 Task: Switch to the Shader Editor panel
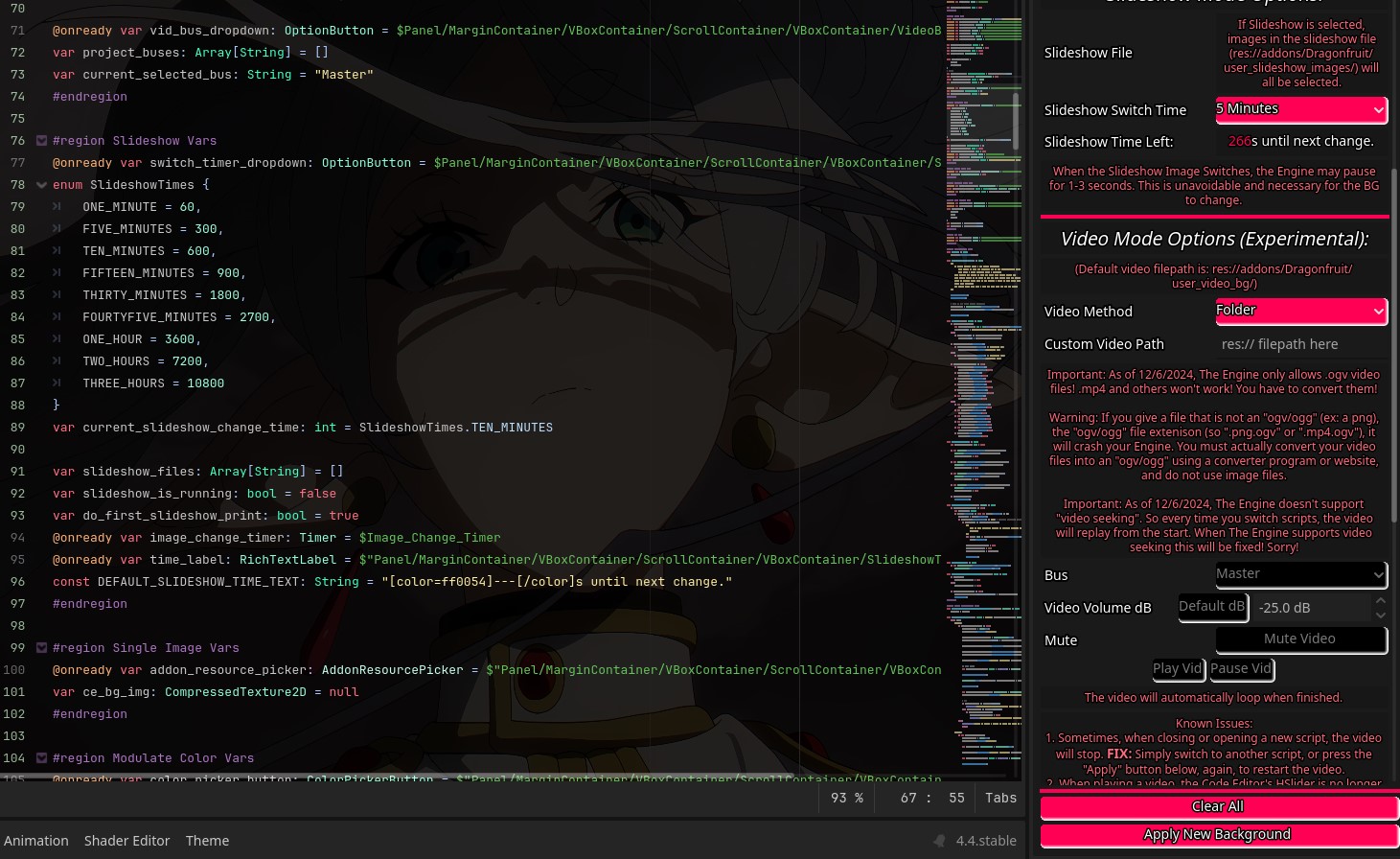coord(126,841)
